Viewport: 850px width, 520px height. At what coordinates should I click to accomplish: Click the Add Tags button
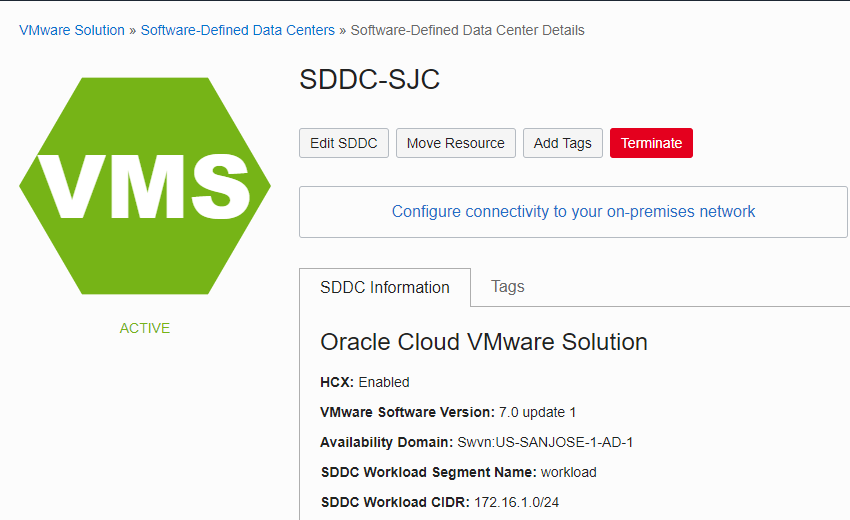click(x=563, y=143)
